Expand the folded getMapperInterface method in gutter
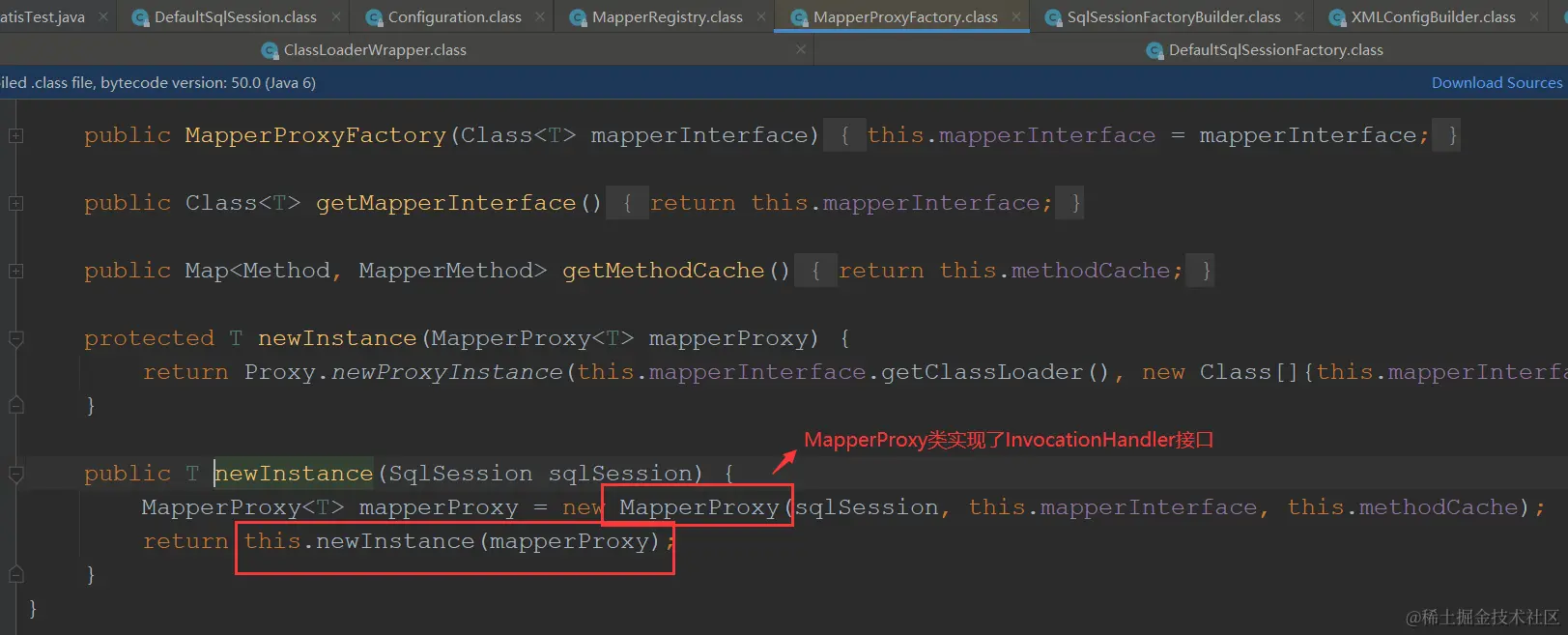 pyautogui.click(x=15, y=204)
